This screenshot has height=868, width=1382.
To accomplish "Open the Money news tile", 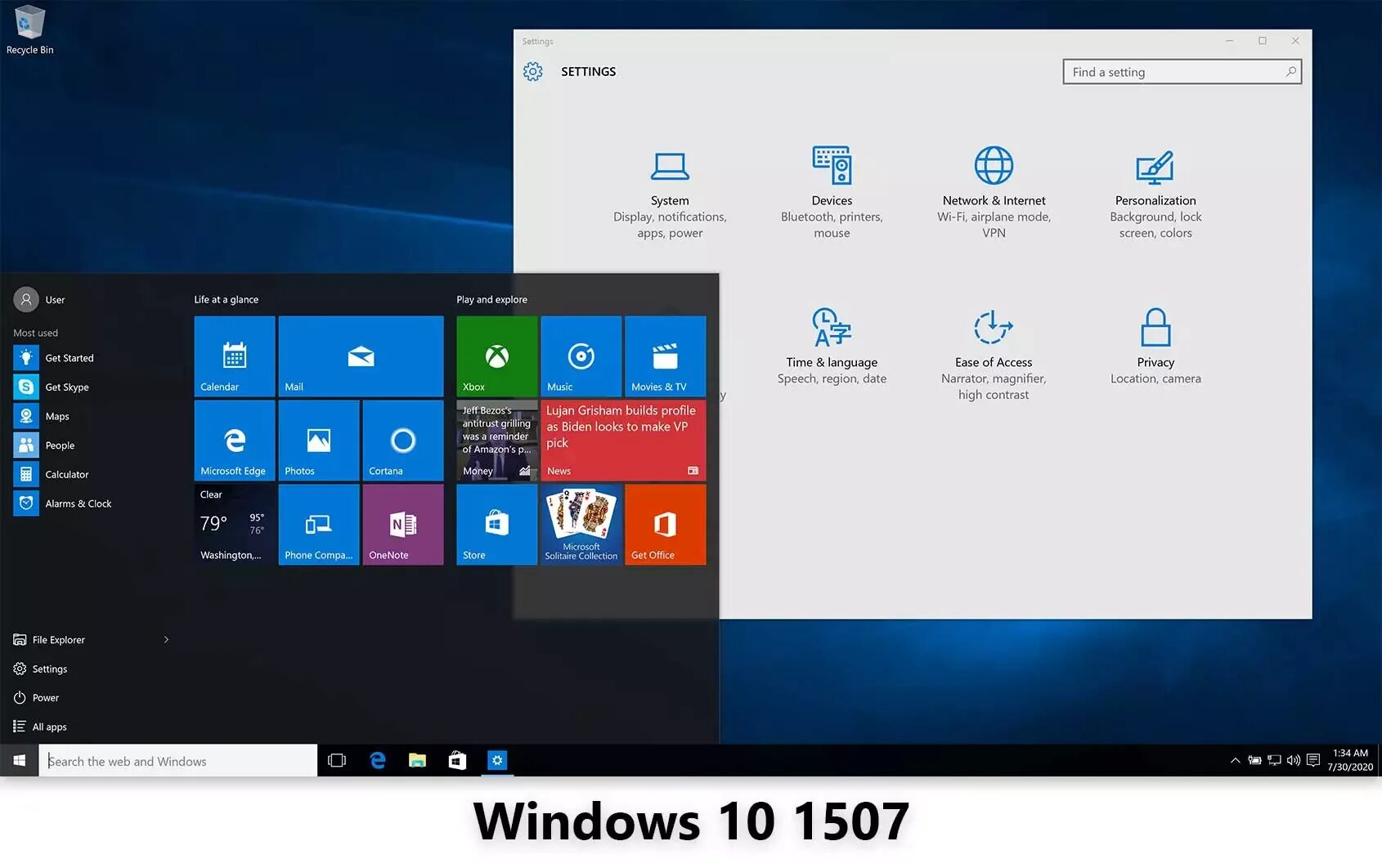I will tap(497, 441).
